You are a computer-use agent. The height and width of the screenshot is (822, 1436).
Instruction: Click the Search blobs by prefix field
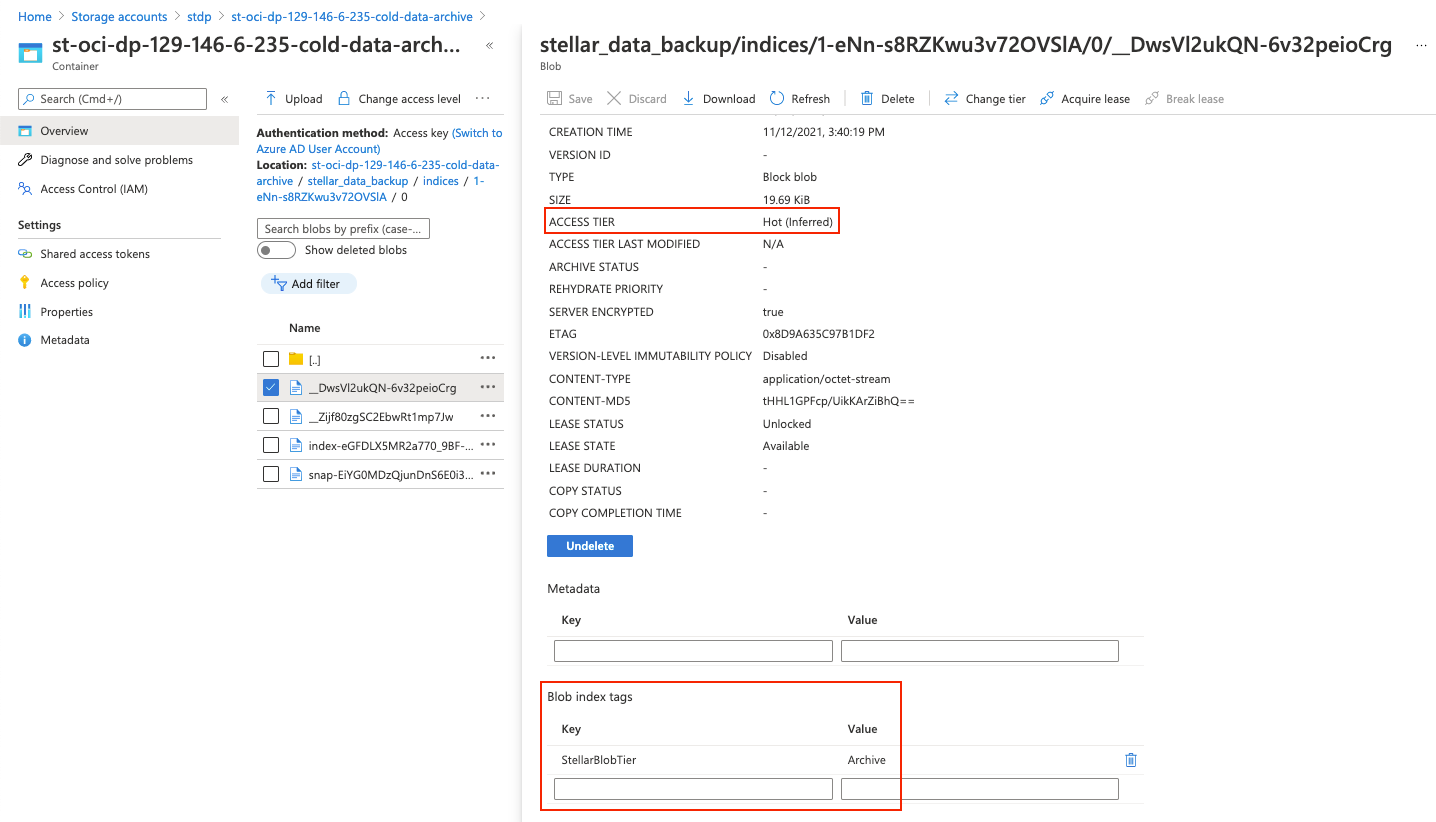point(343,229)
